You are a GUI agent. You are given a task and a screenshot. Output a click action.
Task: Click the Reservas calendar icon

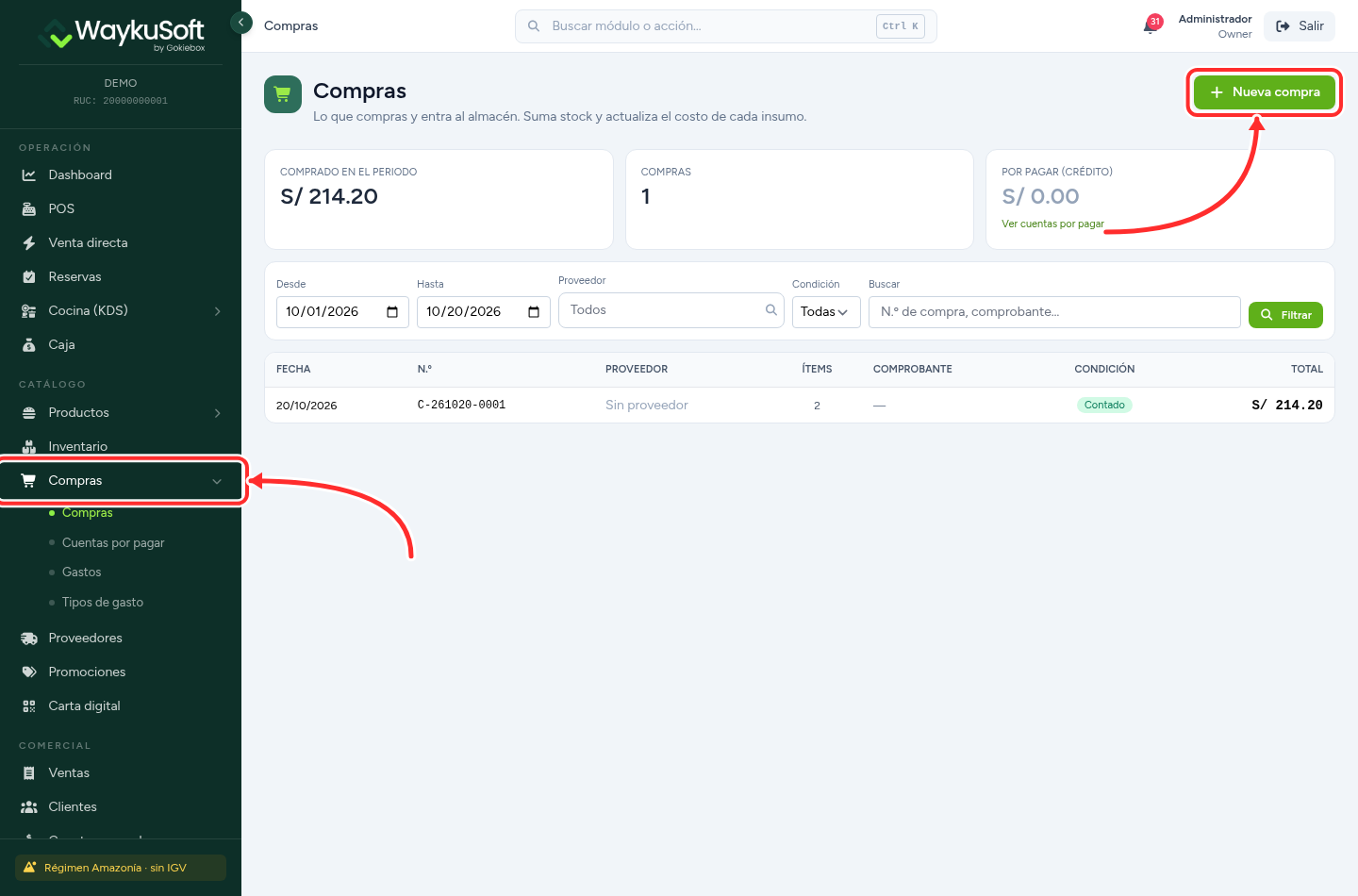point(29,277)
